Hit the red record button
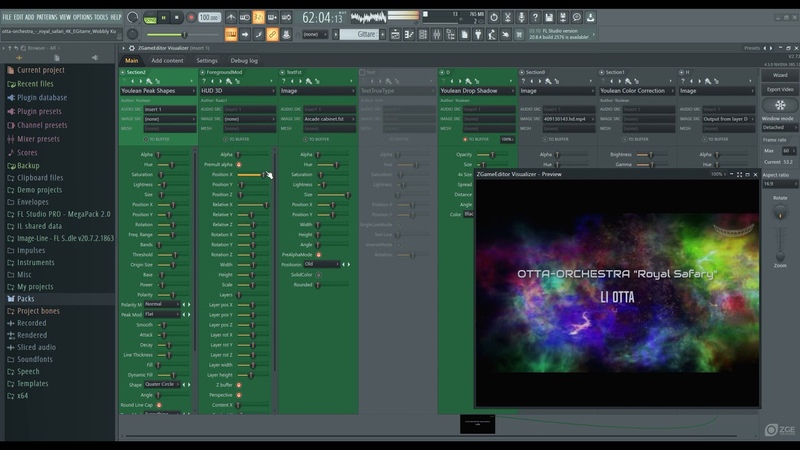Viewport: 800px width, 450px height. point(191,17)
